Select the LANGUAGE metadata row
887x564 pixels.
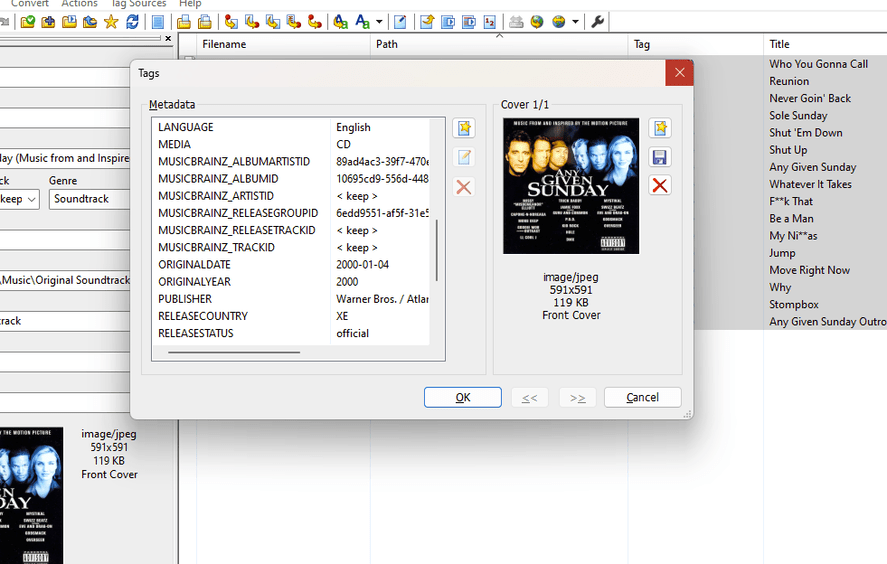tap(293, 127)
